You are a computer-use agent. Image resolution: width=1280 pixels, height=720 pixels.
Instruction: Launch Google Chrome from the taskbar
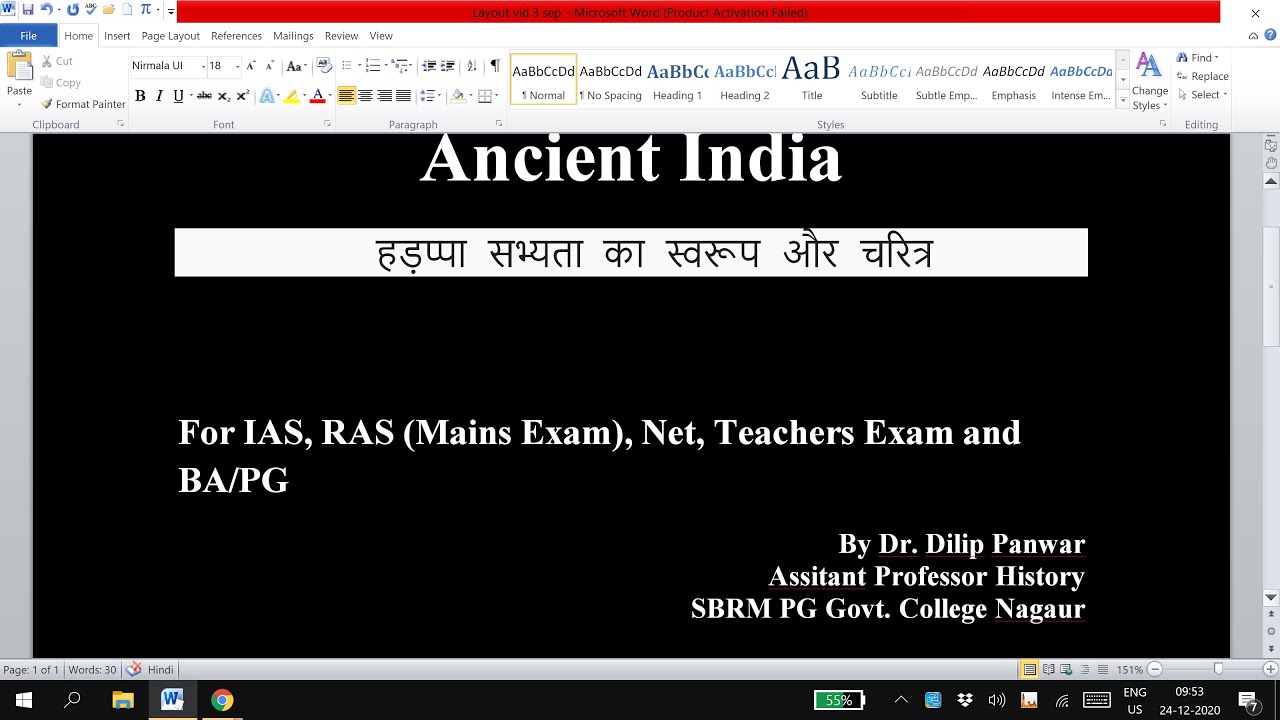[222, 700]
